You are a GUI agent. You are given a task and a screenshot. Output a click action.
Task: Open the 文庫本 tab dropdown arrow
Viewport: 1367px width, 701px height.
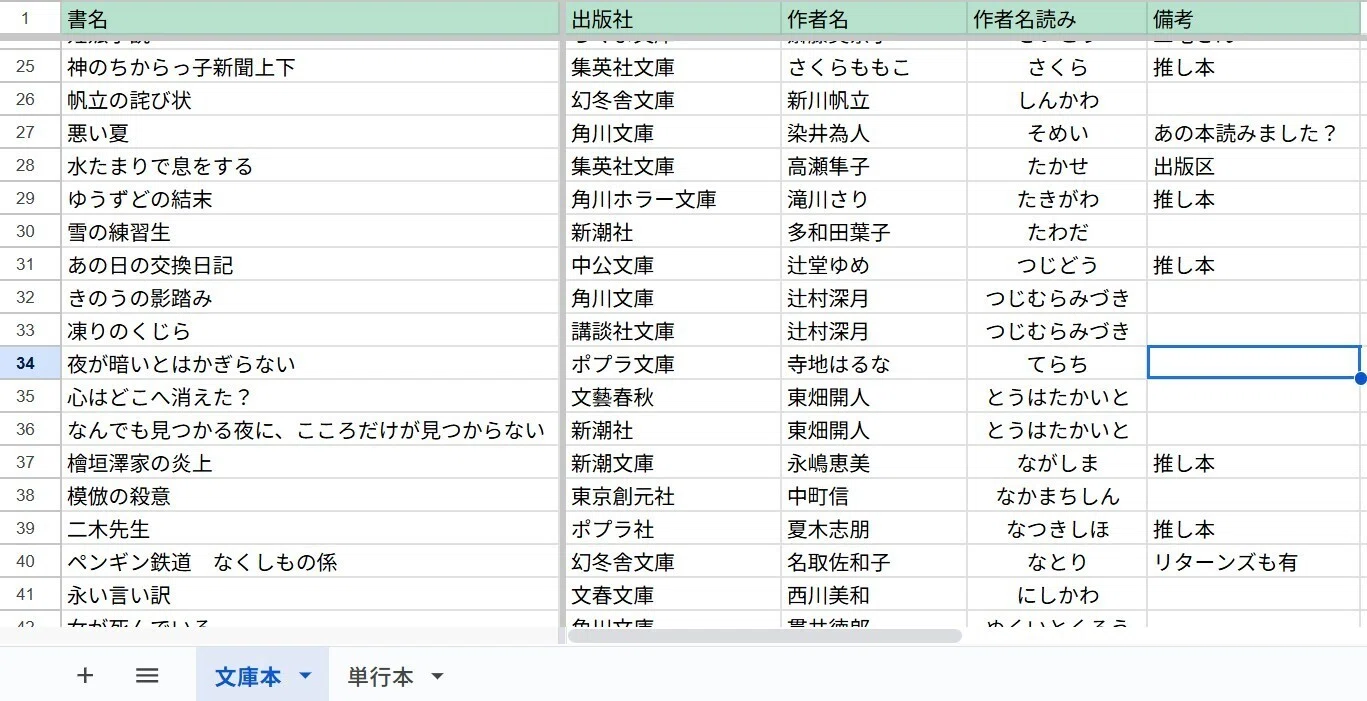(306, 677)
